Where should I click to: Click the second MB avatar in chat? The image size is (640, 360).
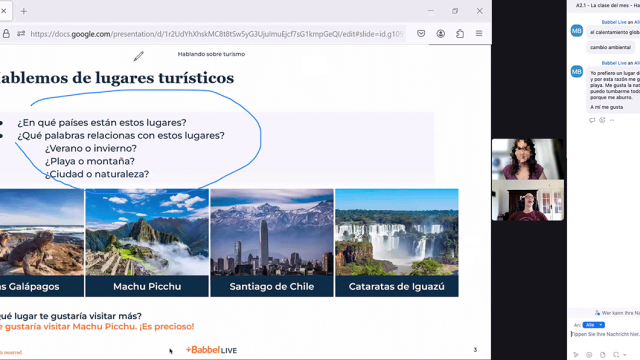577,71
